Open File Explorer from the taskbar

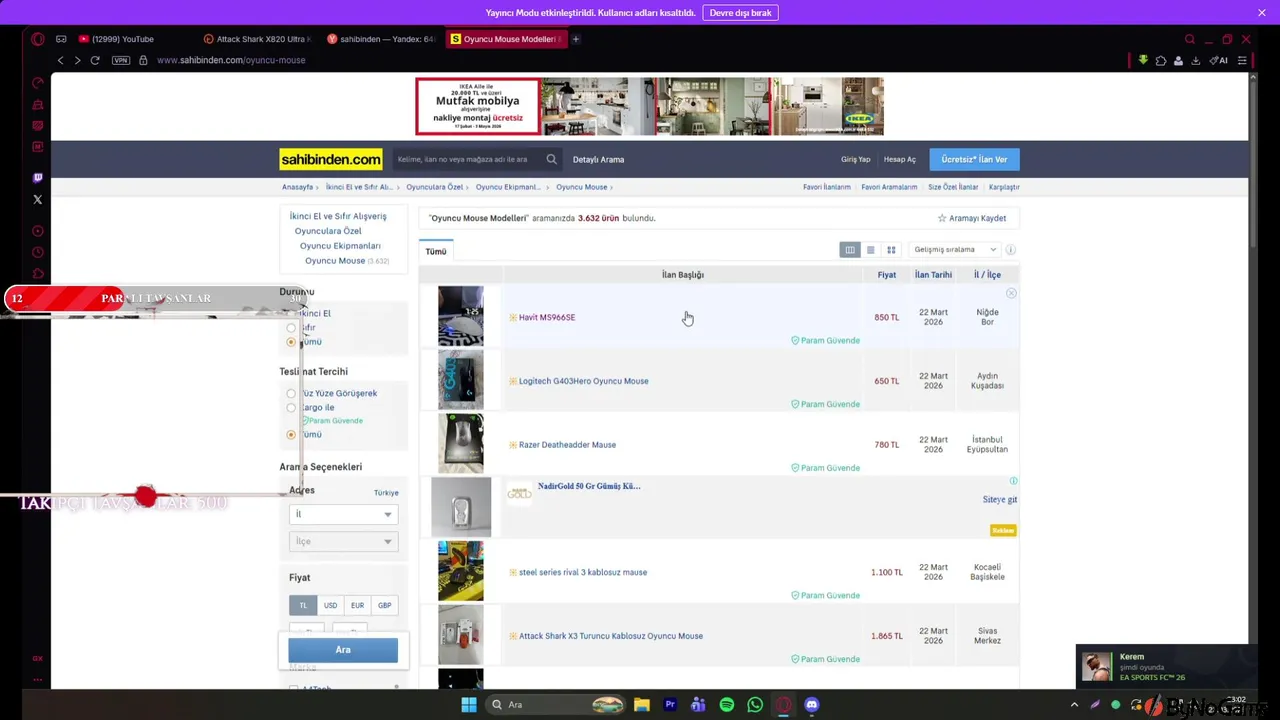(642, 705)
